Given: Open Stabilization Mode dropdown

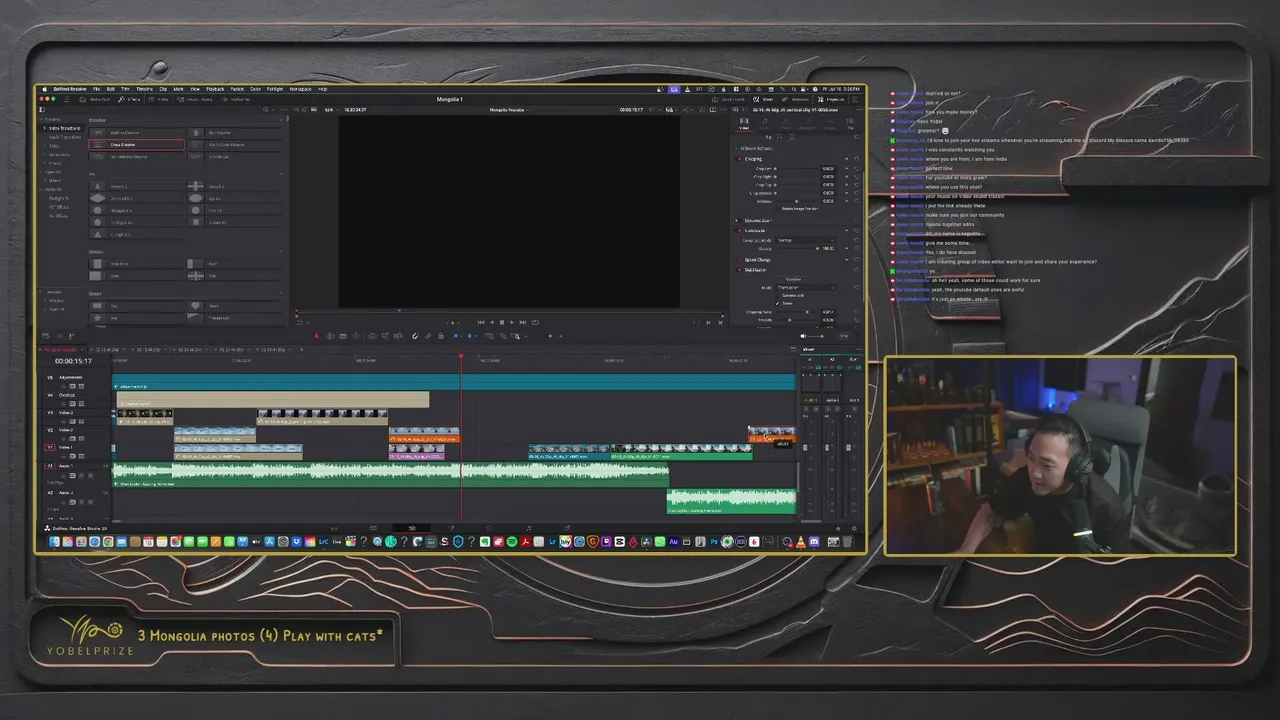Looking at the screenshot, I should 806,287.
